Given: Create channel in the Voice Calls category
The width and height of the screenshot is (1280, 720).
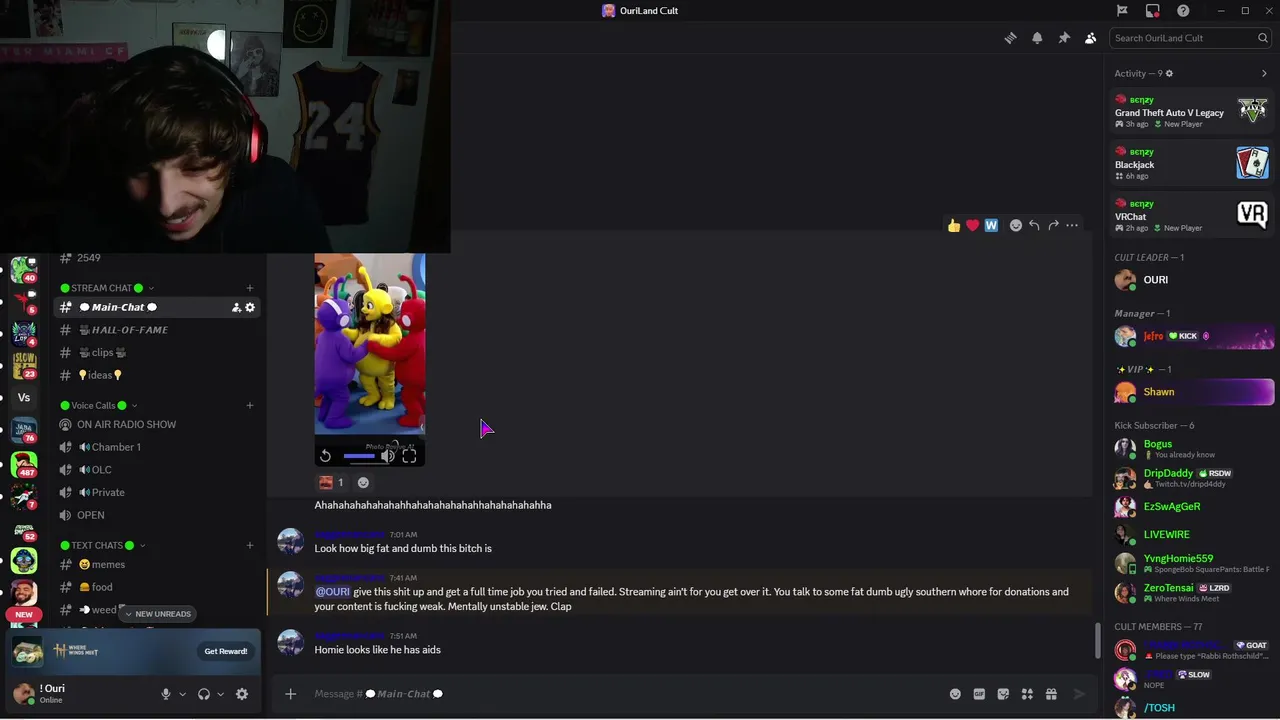Looking at the screenshot, I should click(250, 405).
